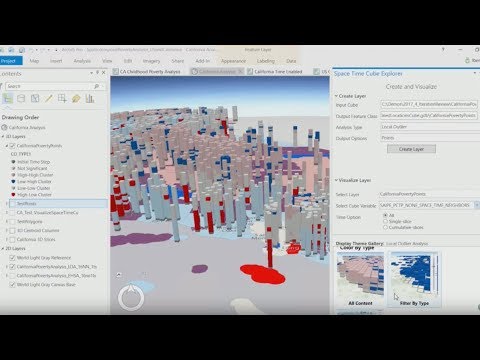Toggle World Light Gray Canvas Base checkbox
Viewport: 480px width, 360px height.
13,285
